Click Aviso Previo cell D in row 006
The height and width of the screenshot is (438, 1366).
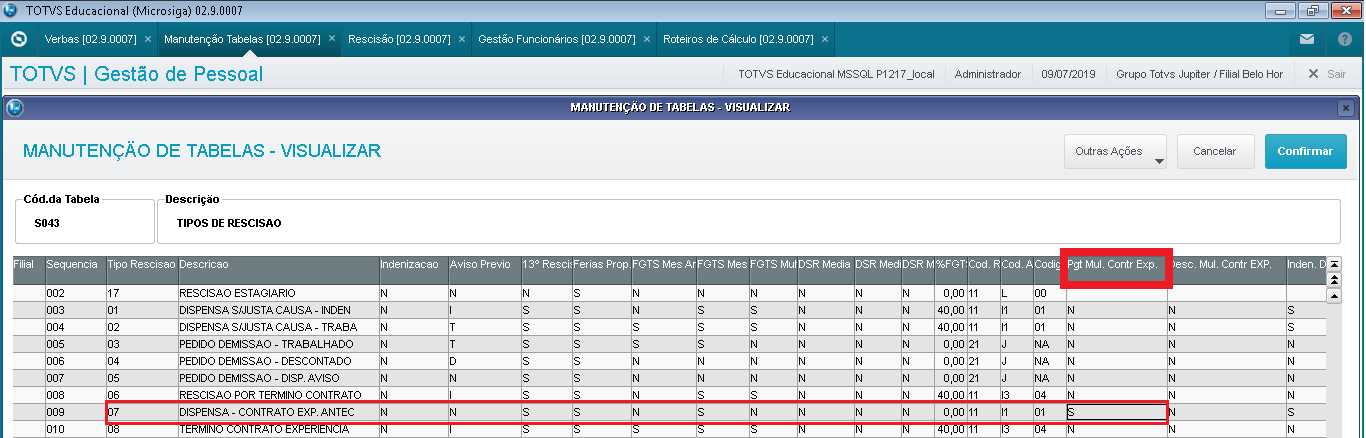tap(484, 361)
